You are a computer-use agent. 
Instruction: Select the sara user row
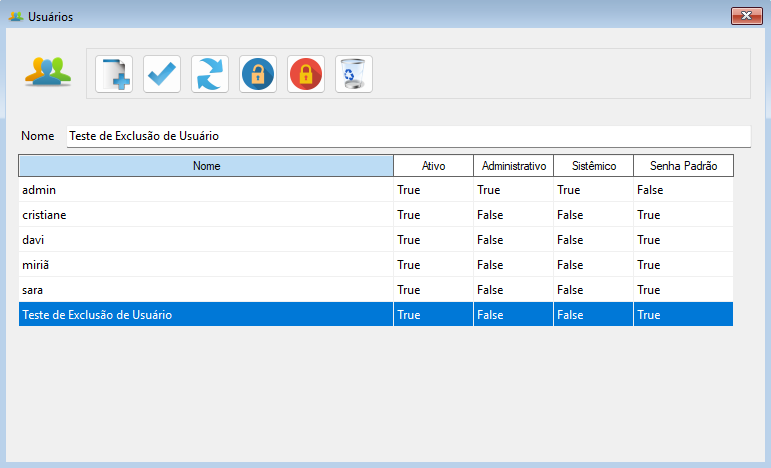click(x=206, y=290)
